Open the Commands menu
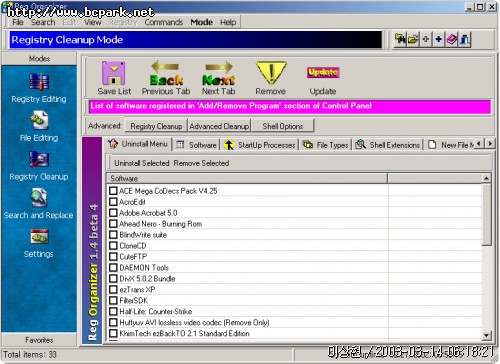Screen dimensions: 500x364 click(164, 22)
